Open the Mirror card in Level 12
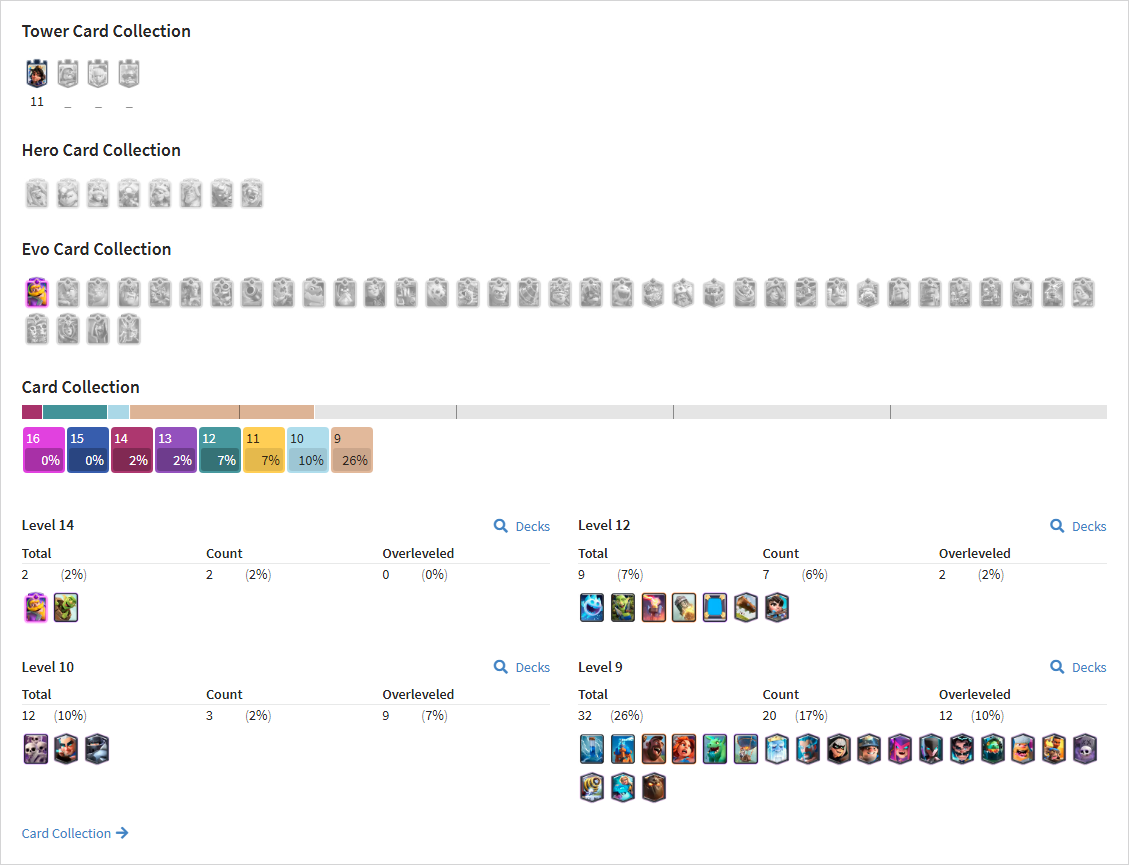Viewport: 1129px width, 865px height. (x=715, y=608)
